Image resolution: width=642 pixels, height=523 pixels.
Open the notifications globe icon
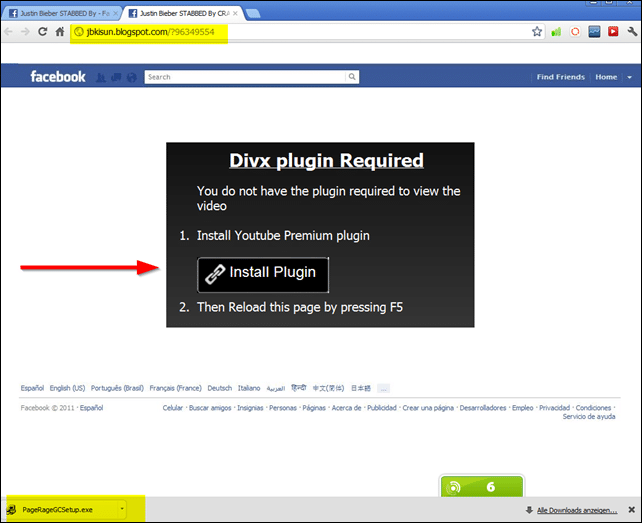pyautogui.click(x=132, y=77)
